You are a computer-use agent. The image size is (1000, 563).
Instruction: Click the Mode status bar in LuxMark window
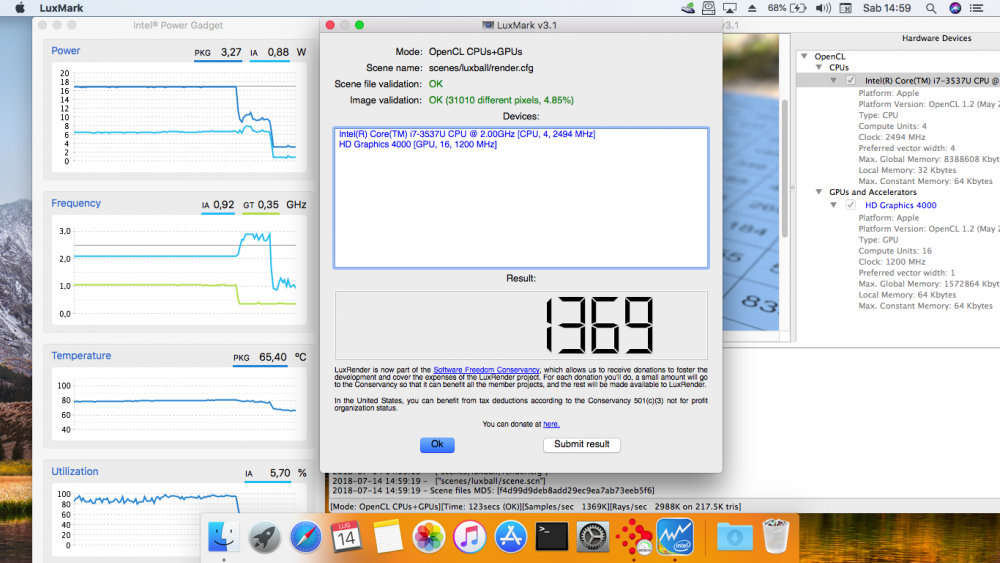[536, 506]
